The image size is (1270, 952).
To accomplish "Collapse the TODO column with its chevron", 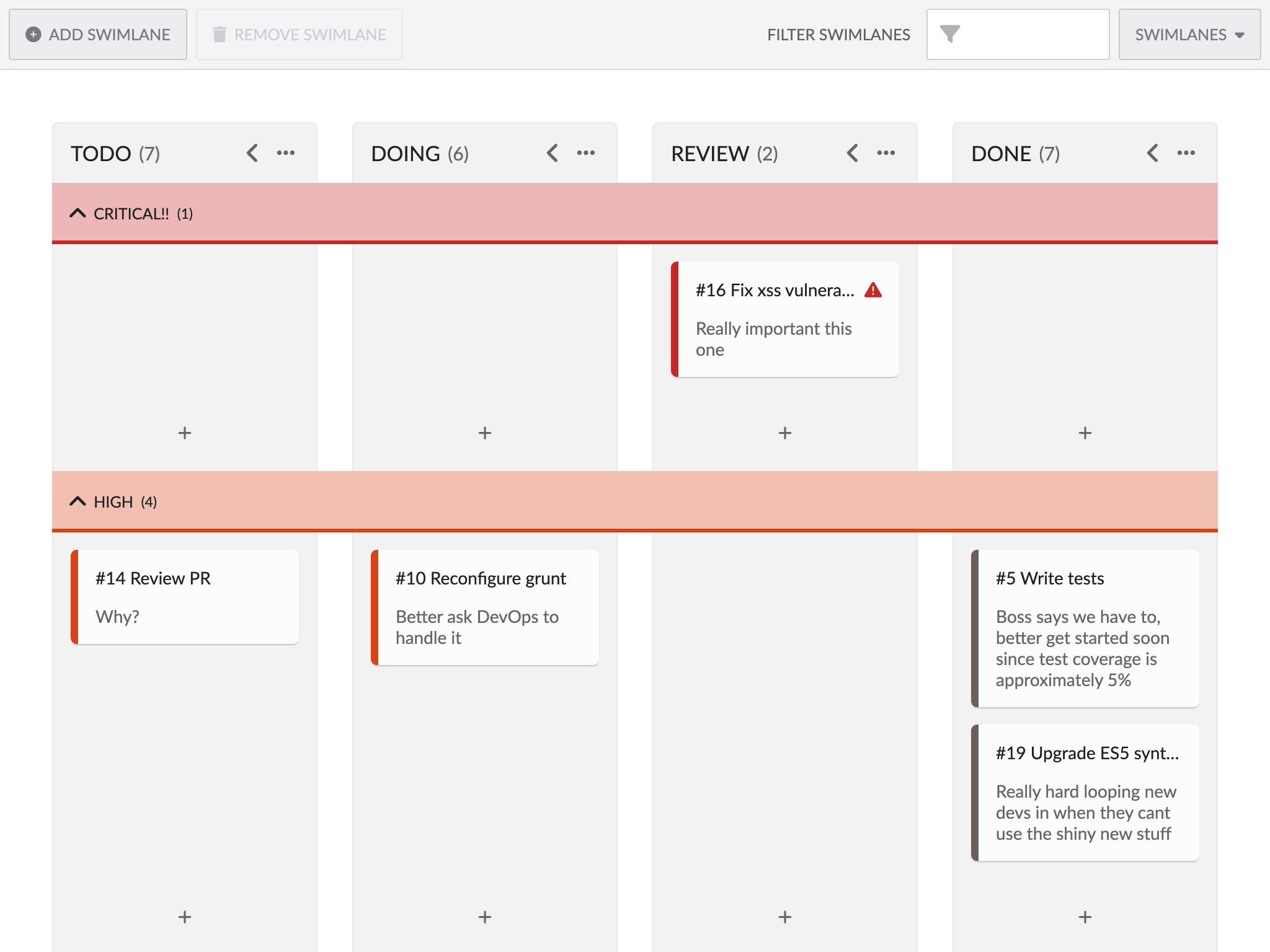I will pos(252,152).
